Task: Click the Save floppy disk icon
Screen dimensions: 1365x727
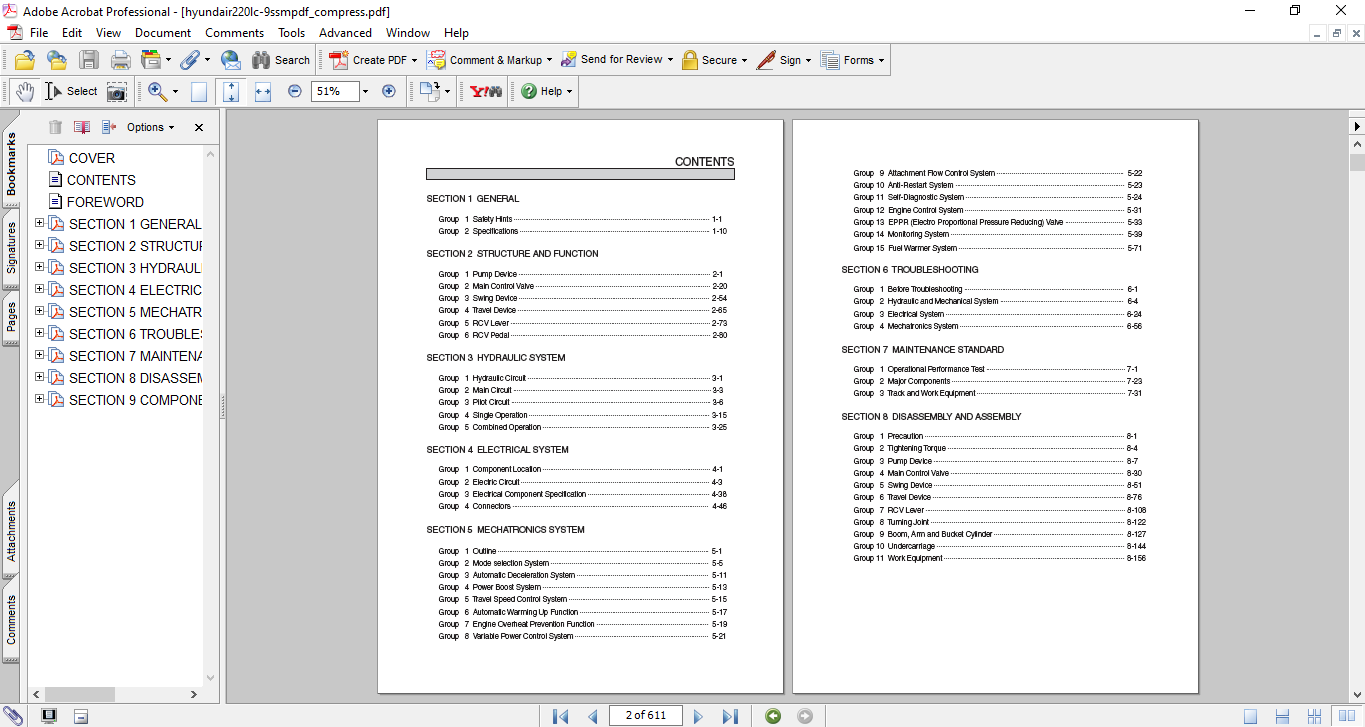Action: [89, 60]
